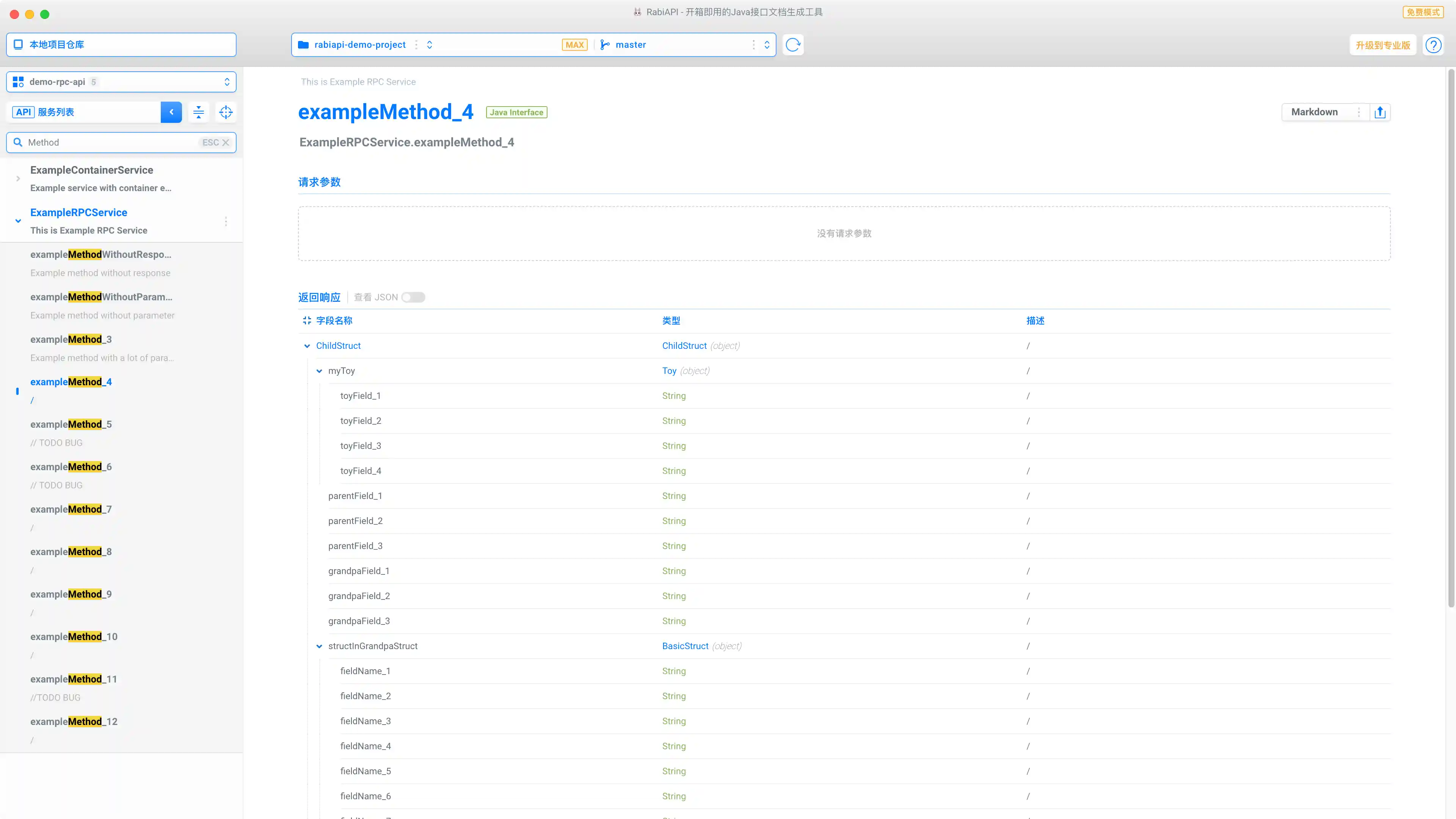Viewport: 1456px width, 819px height.
Task: Open the Markdown export format dropdown
Action: coord(1324,112)
